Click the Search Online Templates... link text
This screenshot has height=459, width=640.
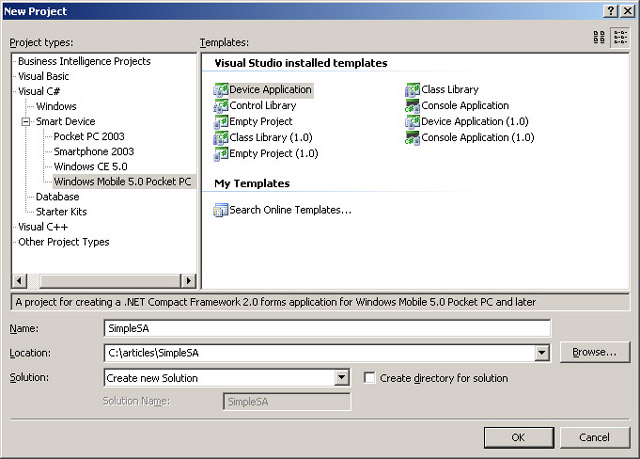291,210
